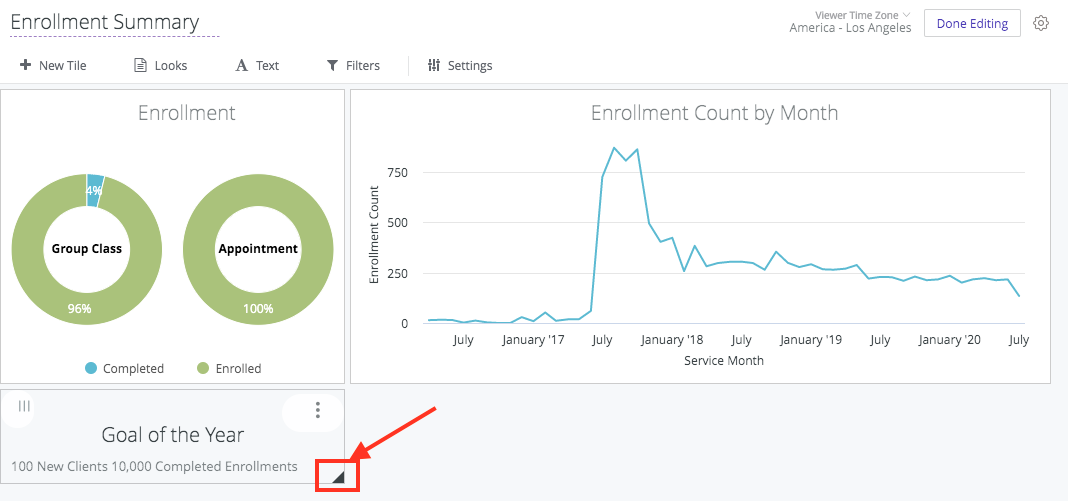Click the Text letter A icon
This screenshot has height=501, width=1068.
pos(241,65)
